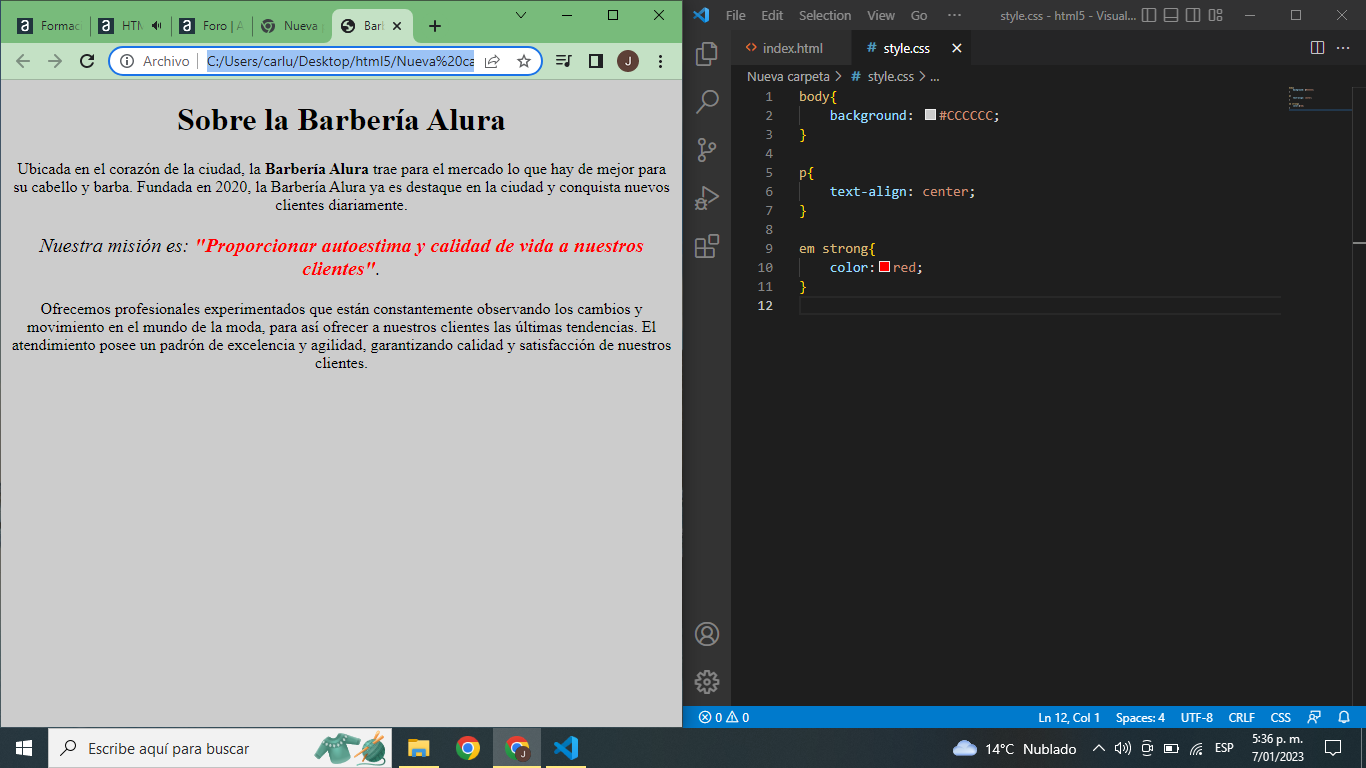Open the Go menu in VS Code
This screenshot has width=1366, height=768.
919,15
